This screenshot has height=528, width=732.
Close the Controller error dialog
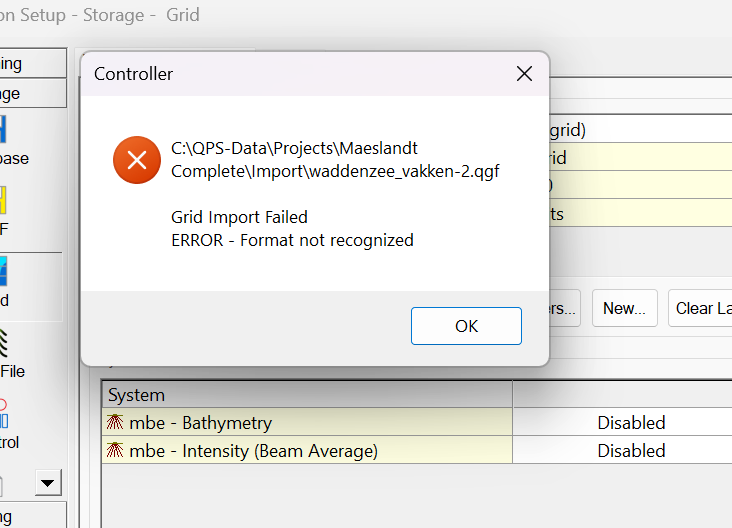tap(523, 74)
